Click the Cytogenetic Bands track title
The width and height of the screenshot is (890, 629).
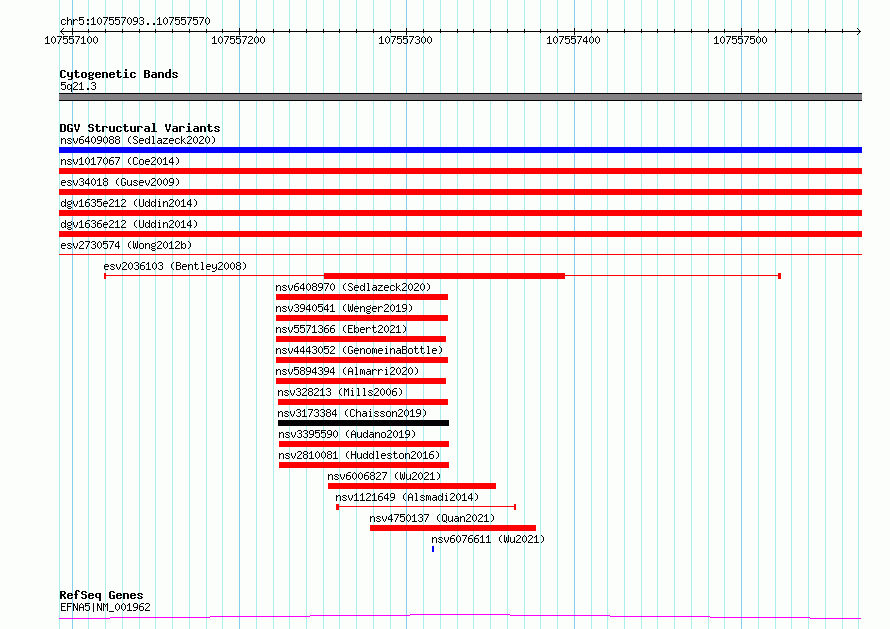pyautogui.click(x=119, y=74)
